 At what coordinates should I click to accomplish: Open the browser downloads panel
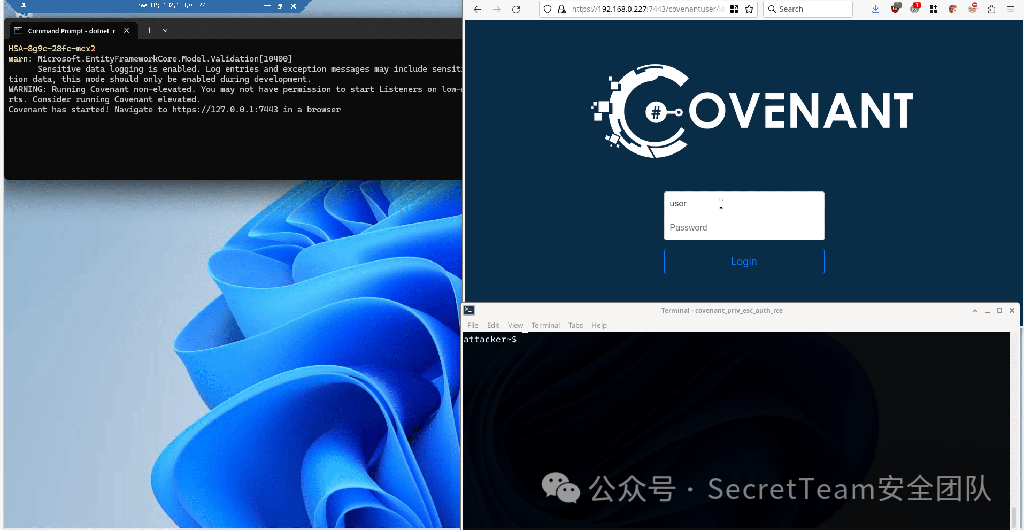876,9
